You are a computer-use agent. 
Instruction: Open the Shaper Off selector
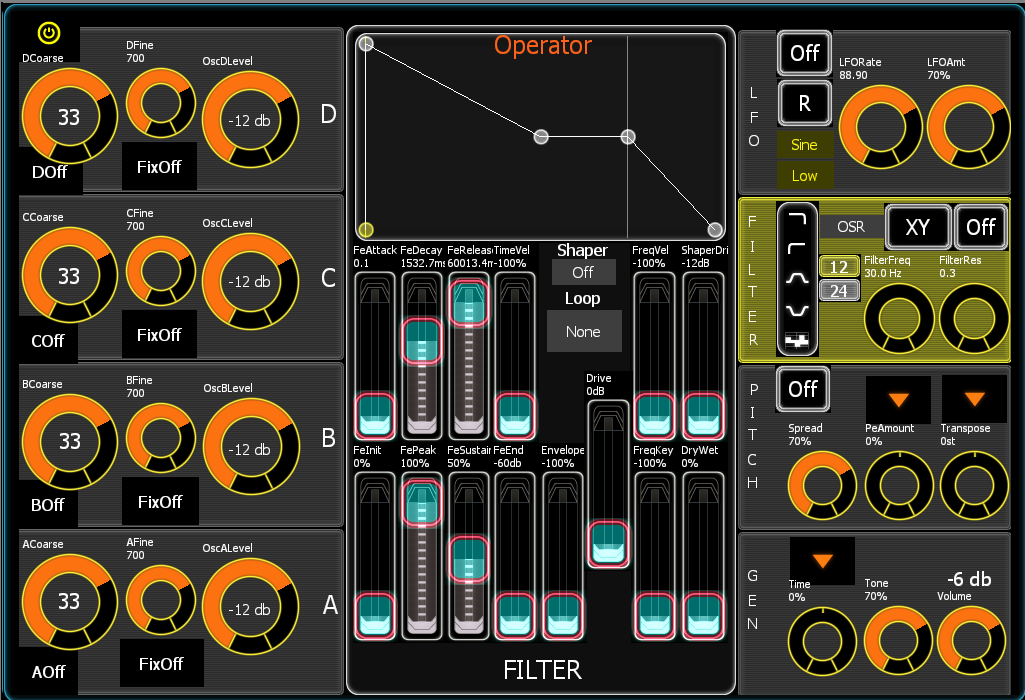tap(583, 272)
